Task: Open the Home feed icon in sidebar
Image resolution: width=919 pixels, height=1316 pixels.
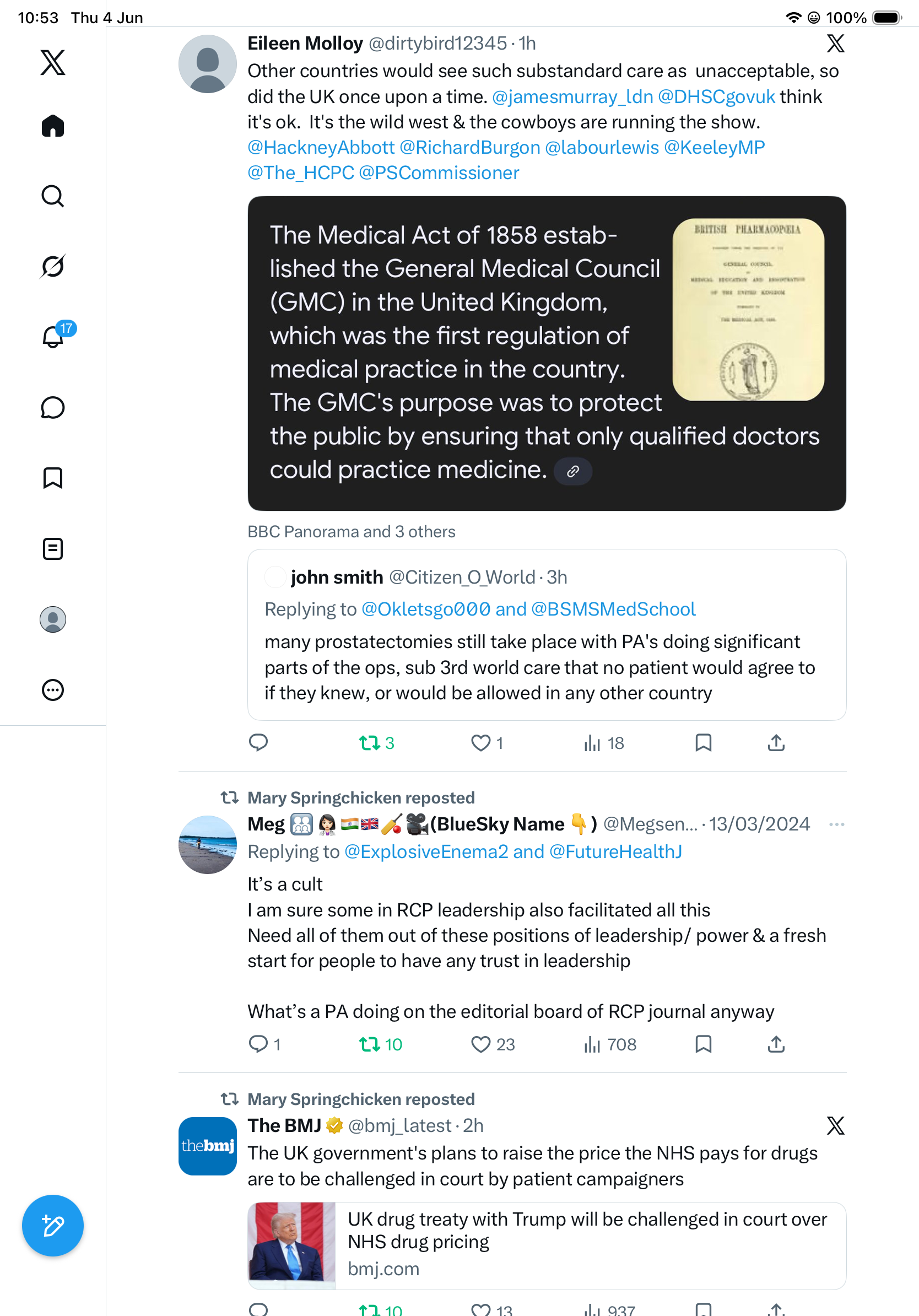Action: pyautogui.click(x=53, y=126)
